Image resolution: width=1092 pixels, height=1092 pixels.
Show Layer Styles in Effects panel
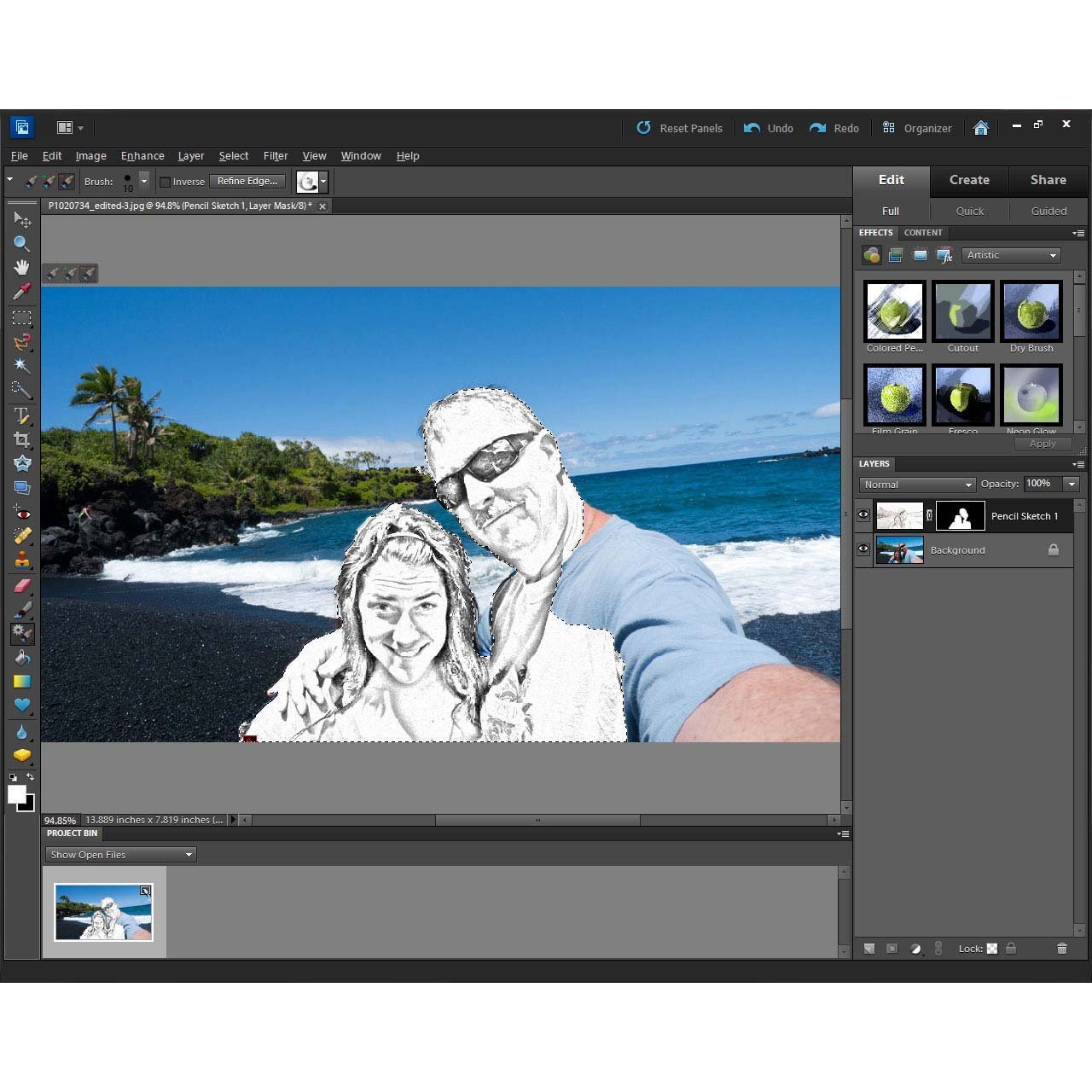896,255
